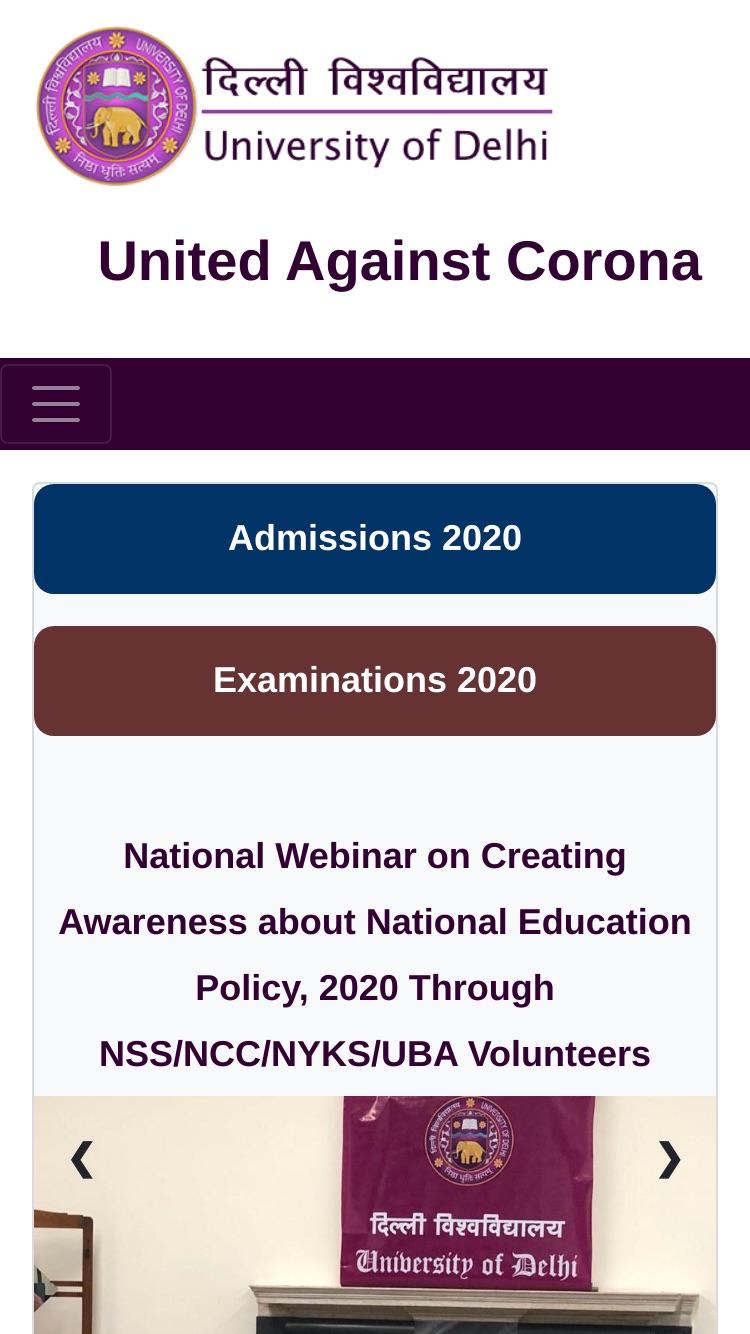This screenshot has width=750, height=1334.
Task: Click the gothic 'University of Delhi' banner text
Action: tap(467, 1265)
